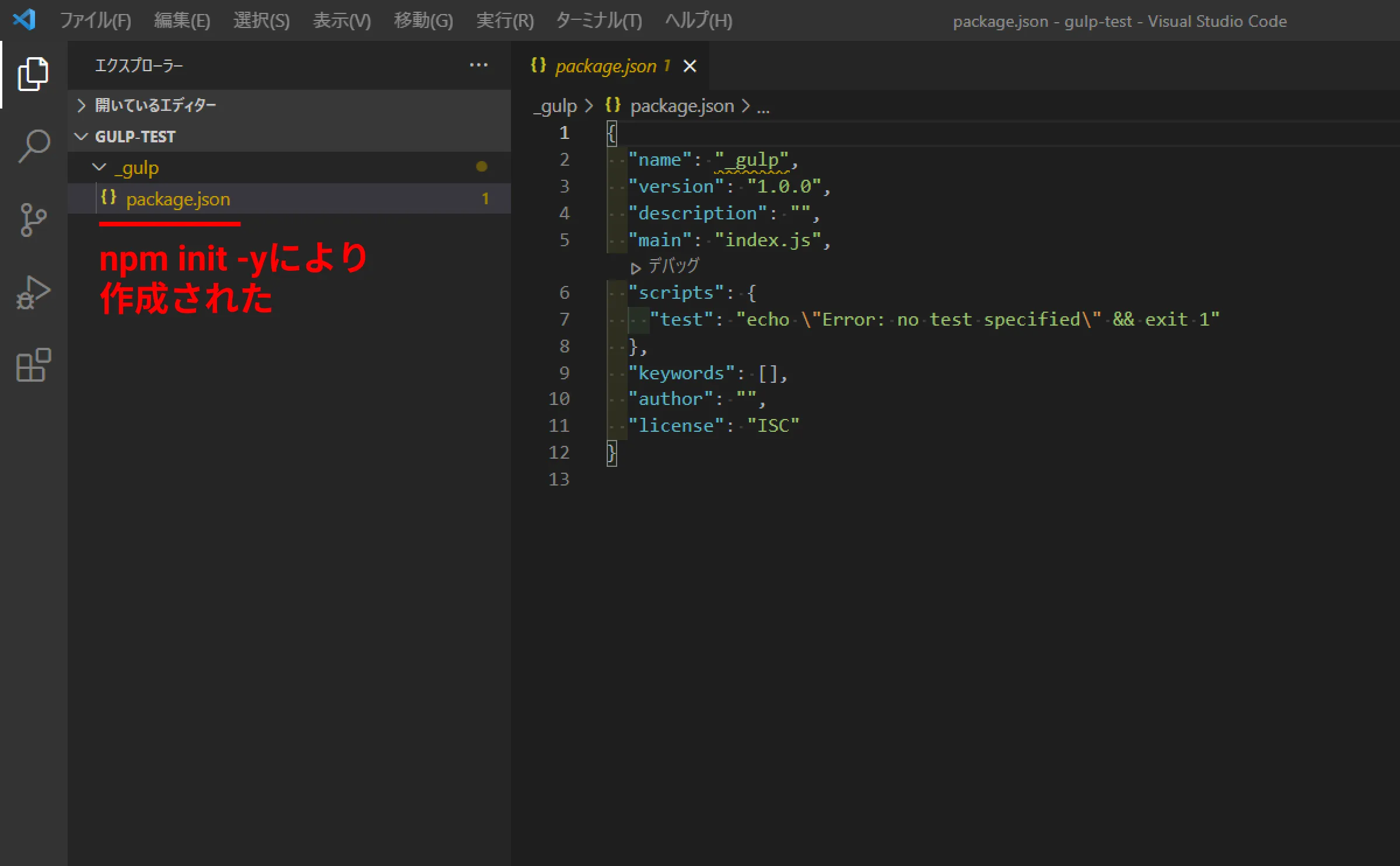Viewport: 1400px width, 866px height.
Task: Open the Extensions view icon
Action: pos(33,365)
